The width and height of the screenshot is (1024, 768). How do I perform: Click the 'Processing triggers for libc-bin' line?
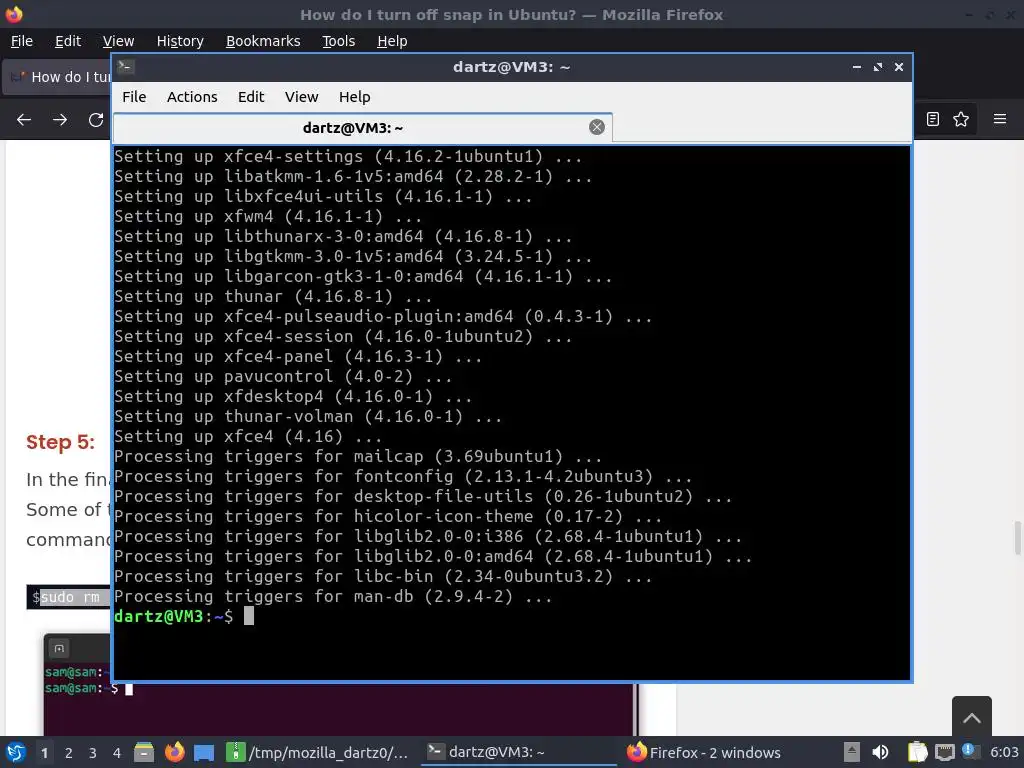click(x=383, y=577)
